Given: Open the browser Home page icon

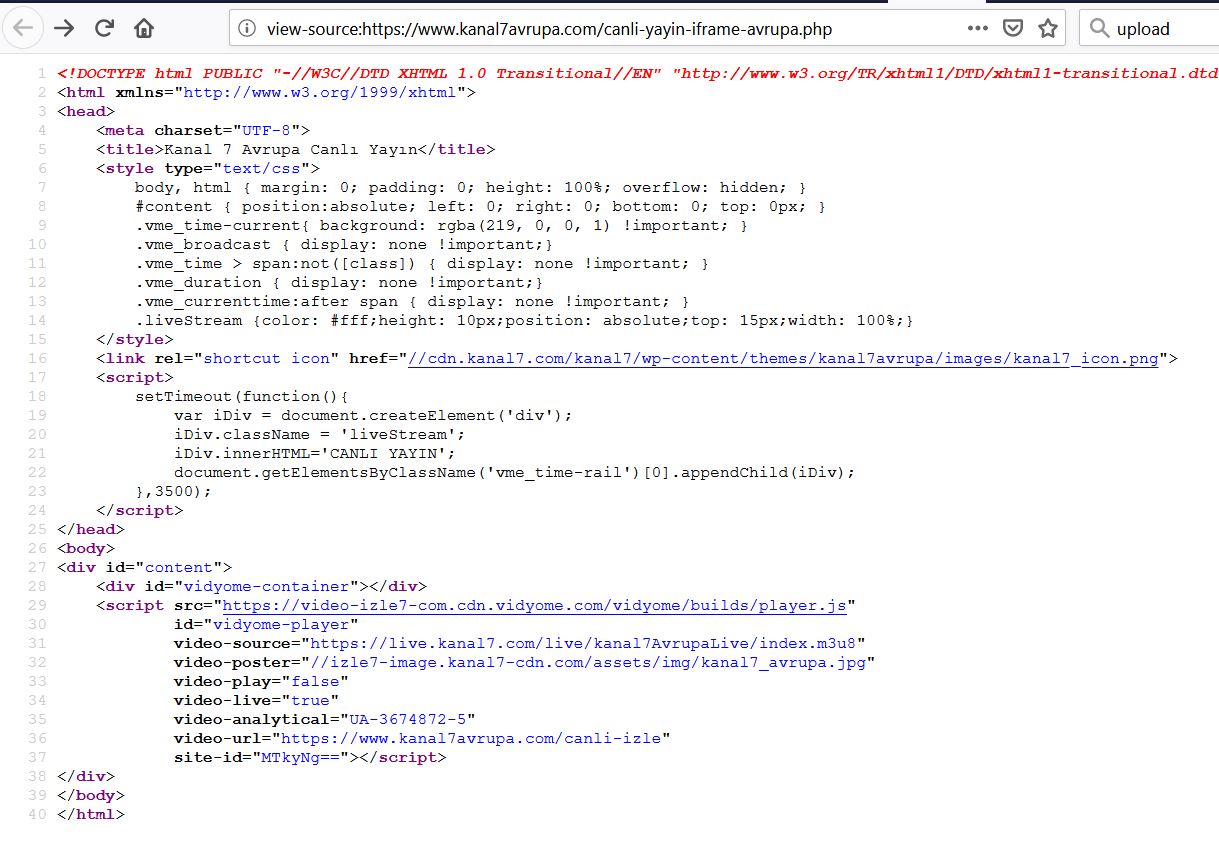Looking at the screenshot, I should (x=144, y=28).
